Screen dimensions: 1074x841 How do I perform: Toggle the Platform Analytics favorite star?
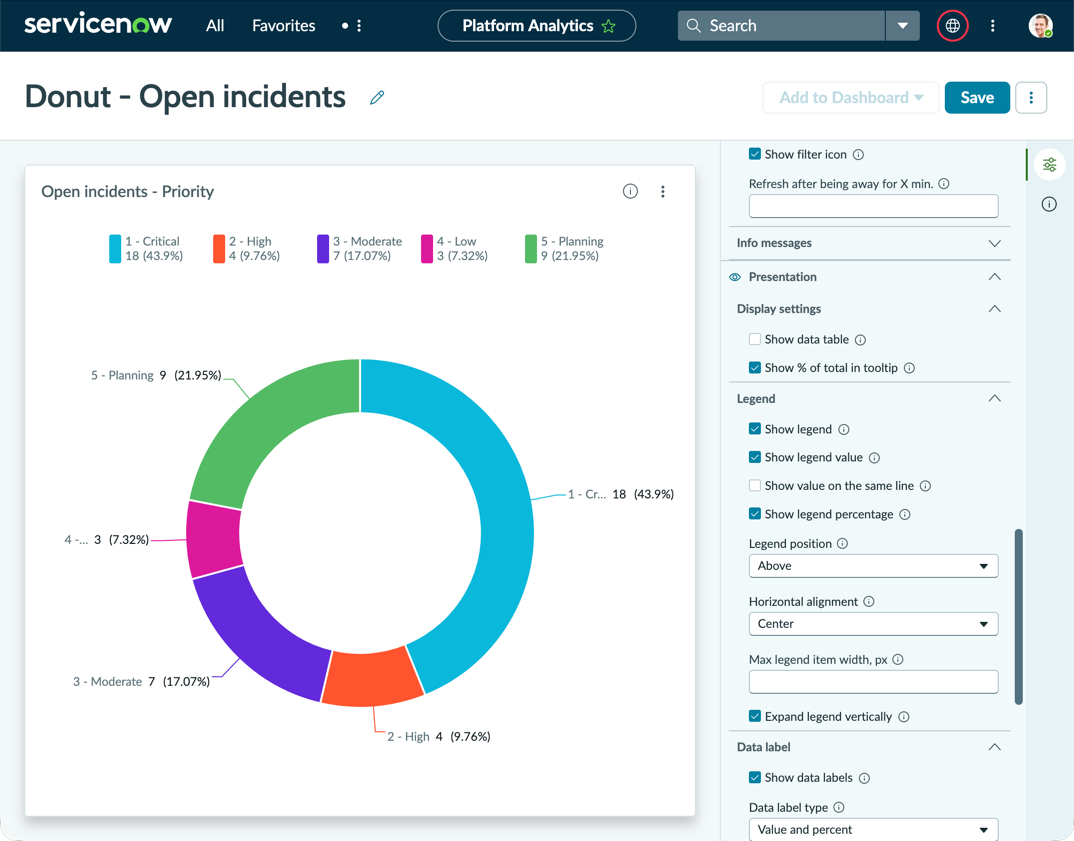608,26
